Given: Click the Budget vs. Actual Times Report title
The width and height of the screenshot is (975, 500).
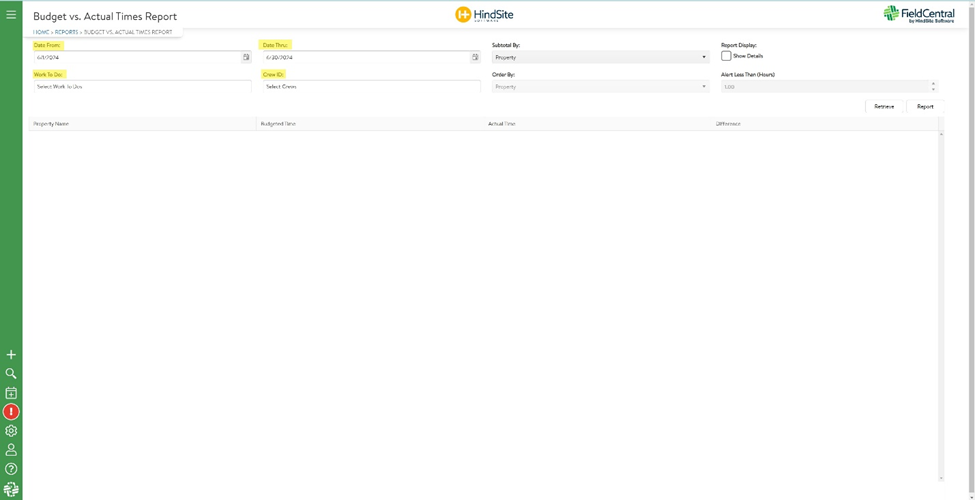Looking at the screenshot, I should point(105,17).
